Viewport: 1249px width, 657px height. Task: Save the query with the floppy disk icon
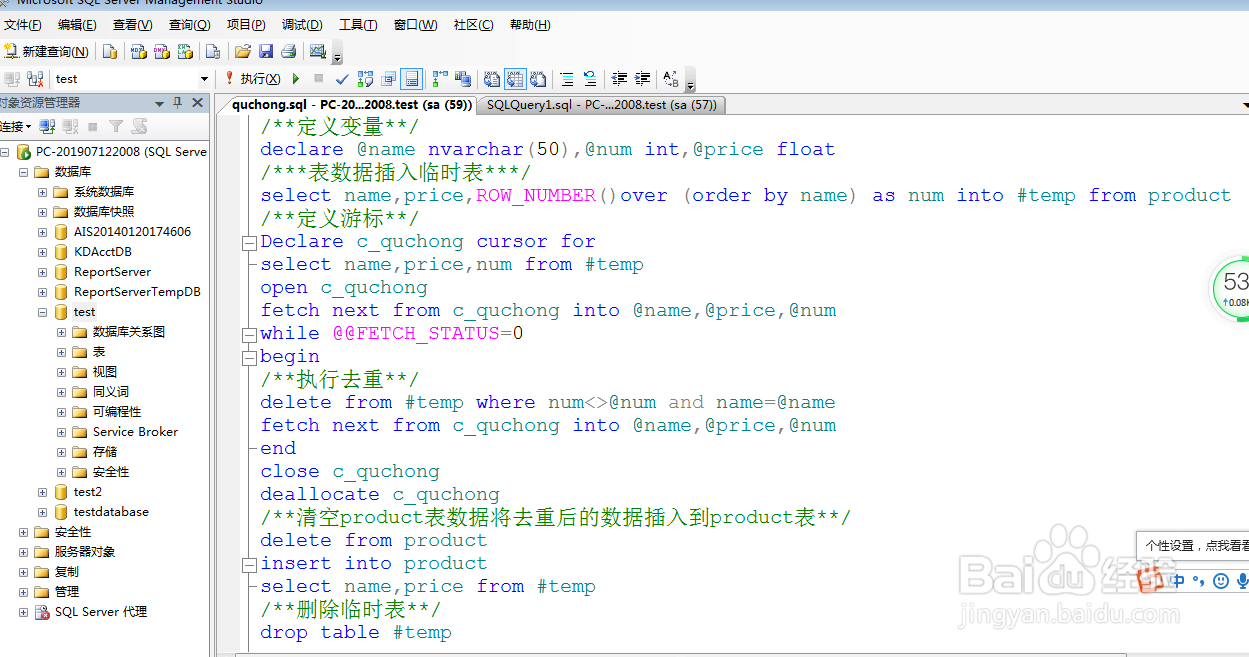point(265,51)
